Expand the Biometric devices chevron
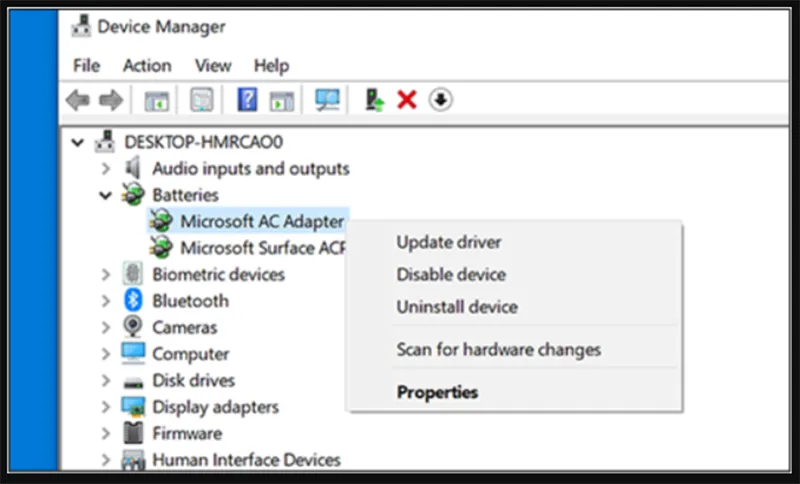 [x=106, y=274]
